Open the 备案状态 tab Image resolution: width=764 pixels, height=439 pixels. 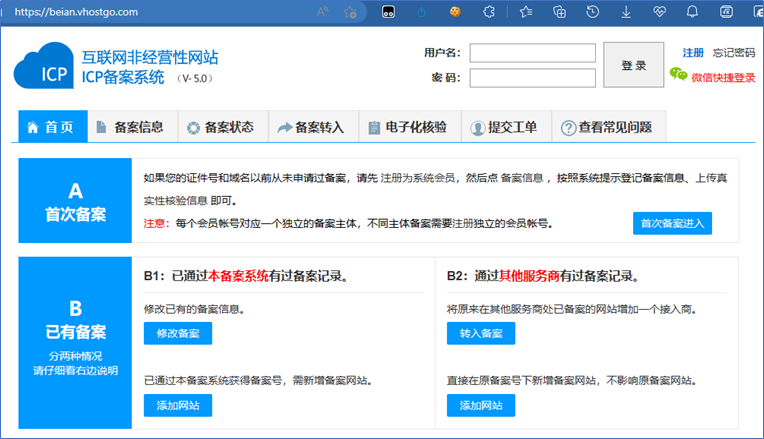point(220,127)
